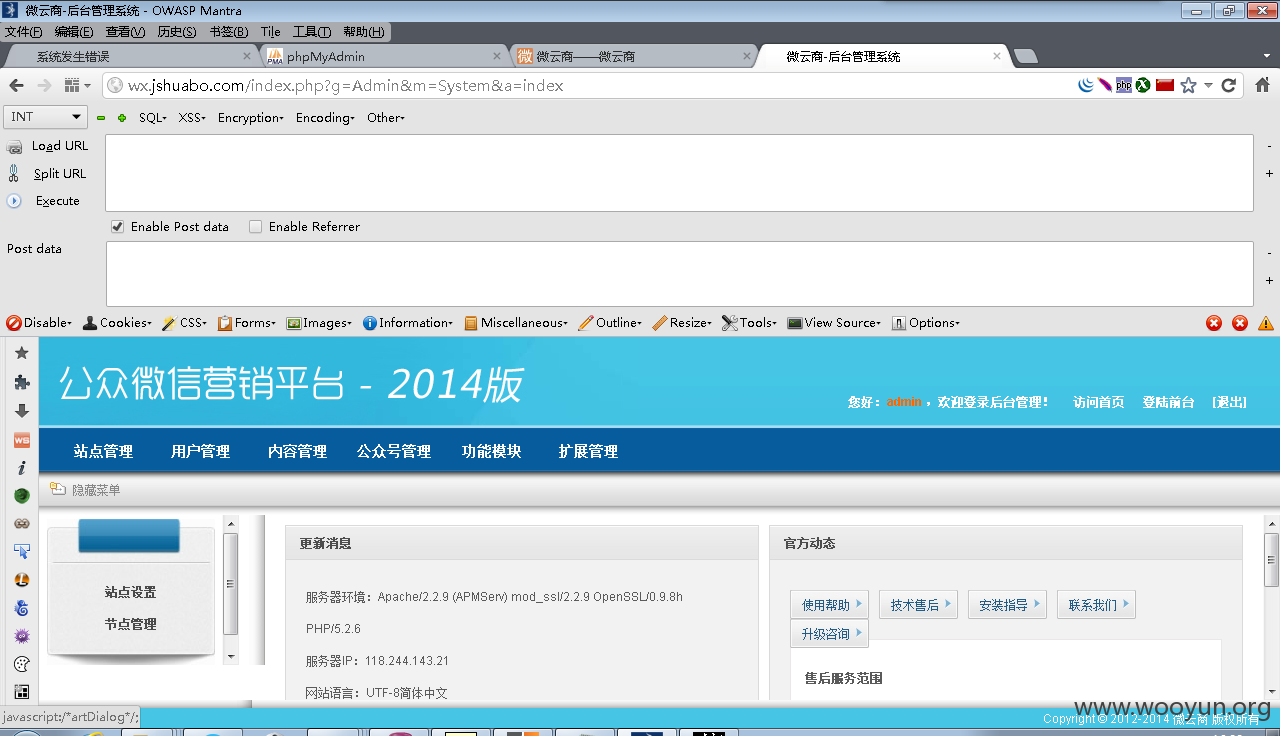Open HackBar Encoding dropdown
Viewport: 1280px width, 736px height.
[x=325, y=118]
